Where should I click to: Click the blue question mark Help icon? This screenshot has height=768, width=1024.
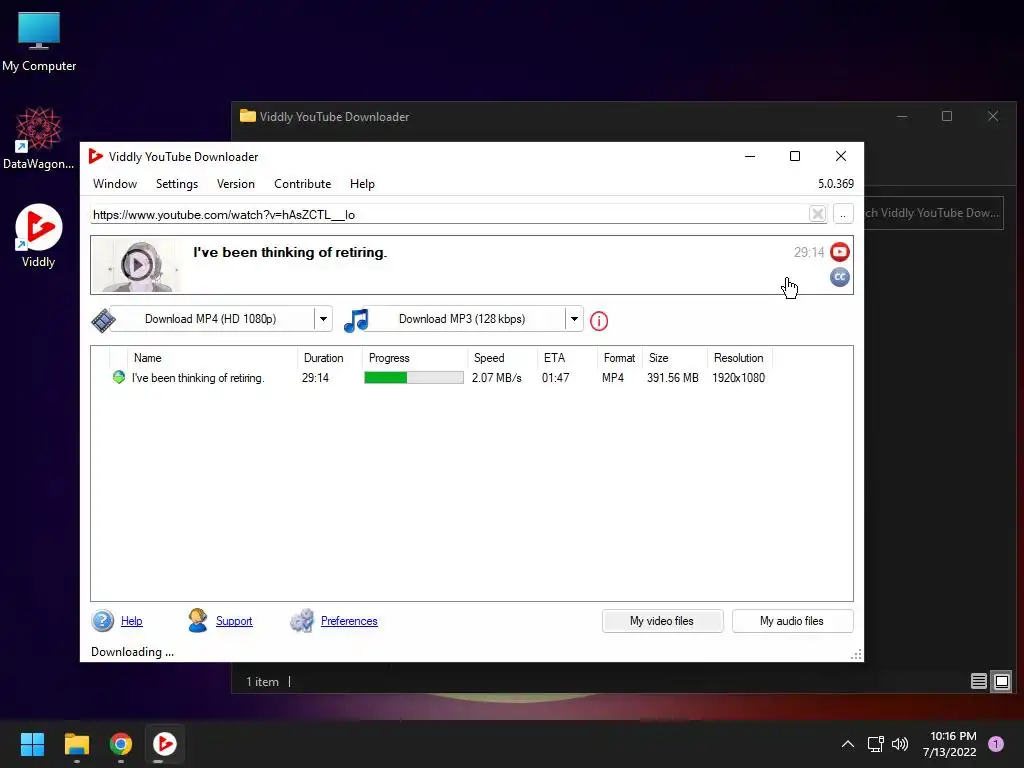click(103, 620)
